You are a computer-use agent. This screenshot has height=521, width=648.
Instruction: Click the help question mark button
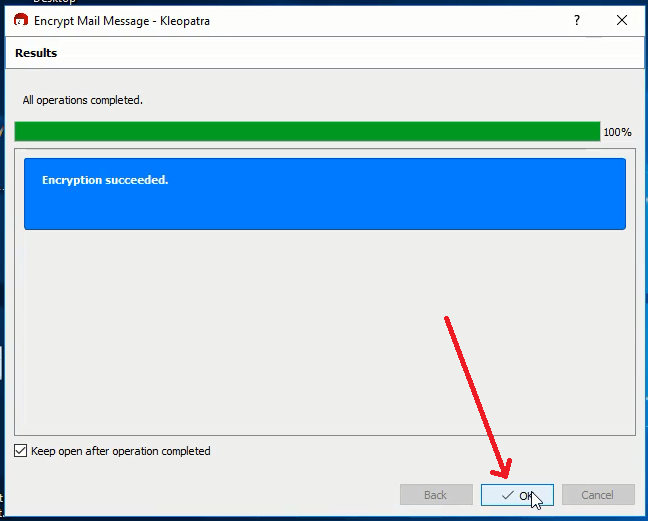point(577,20)
